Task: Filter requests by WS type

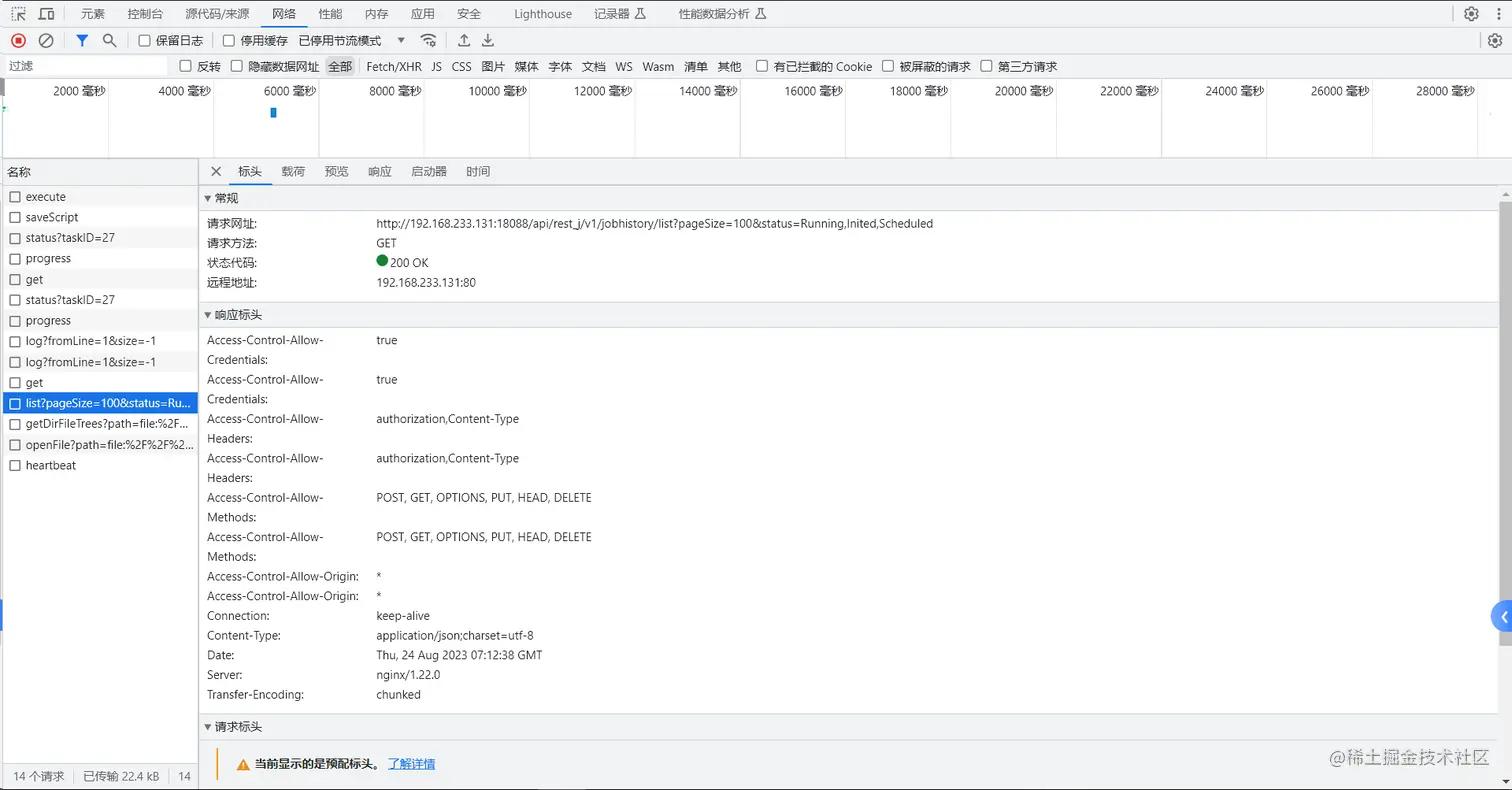Action: [624, 67]
